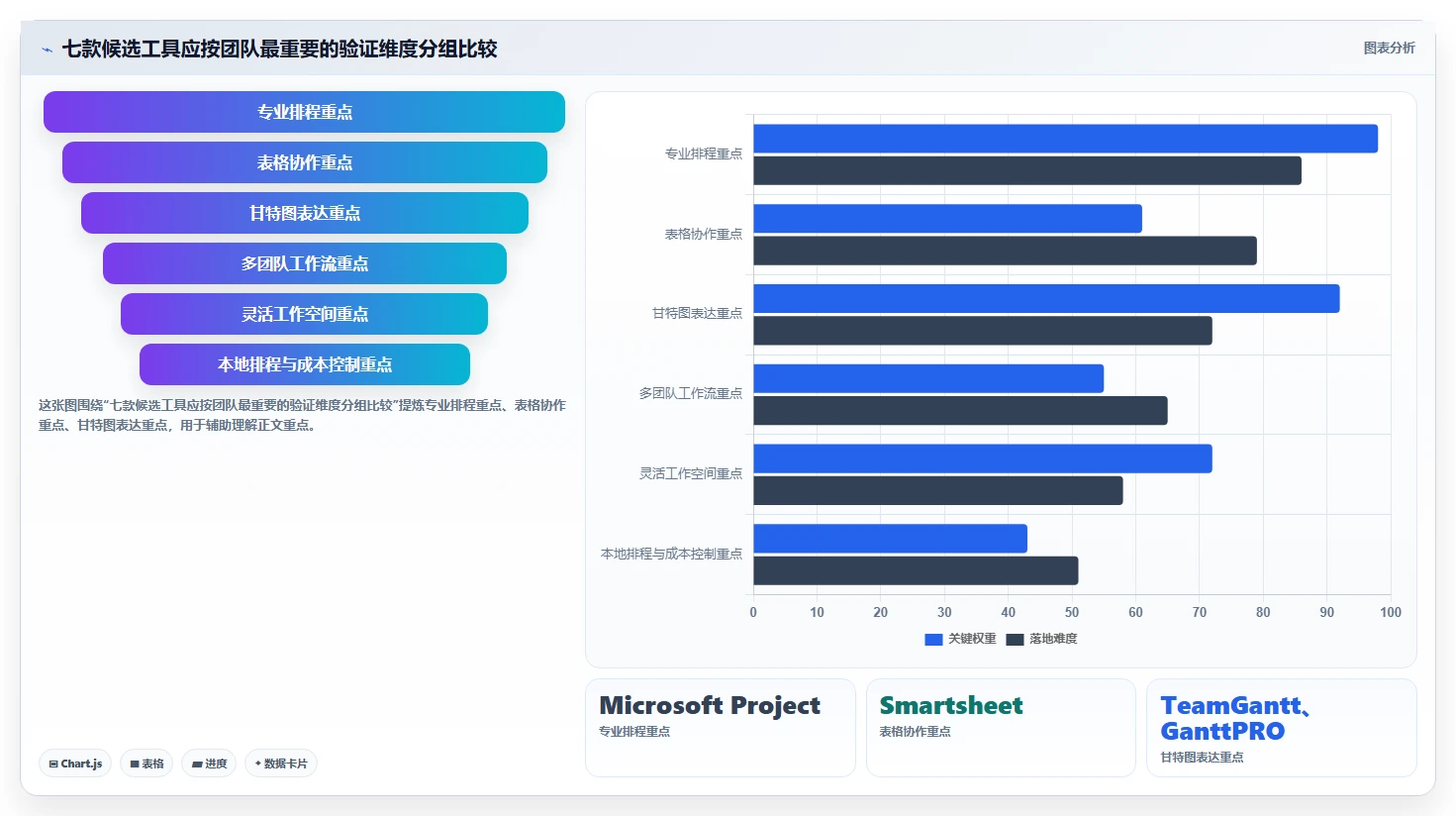
Task: Select the 甘特图表达重点 funnel bar
Action: pyautogui.click(x=304, y=213)
